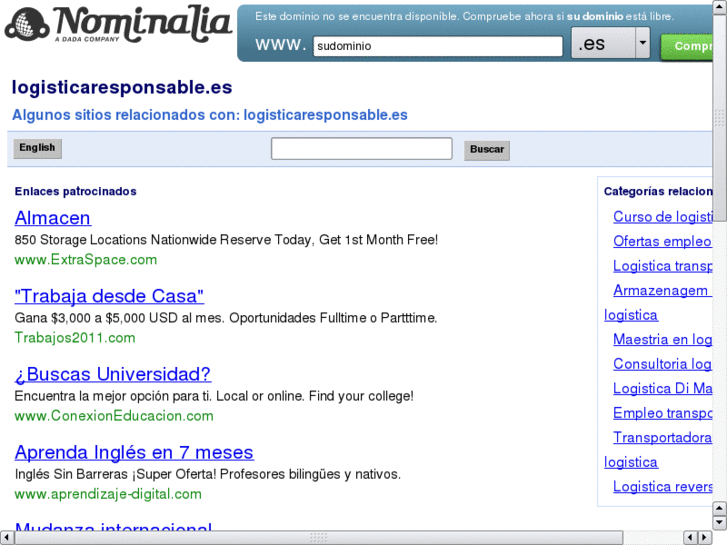Click the horizontal scrollbar right arrow at far right

click(705, 537)
